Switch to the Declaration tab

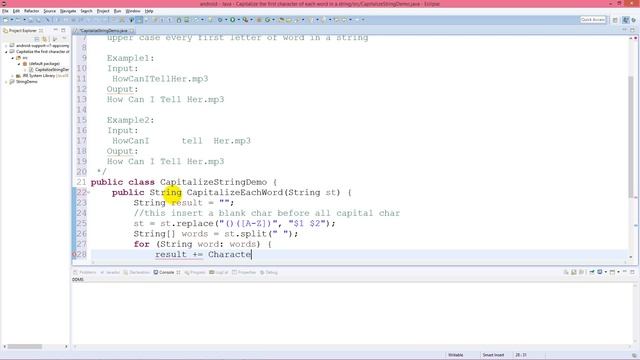point(136,272)
